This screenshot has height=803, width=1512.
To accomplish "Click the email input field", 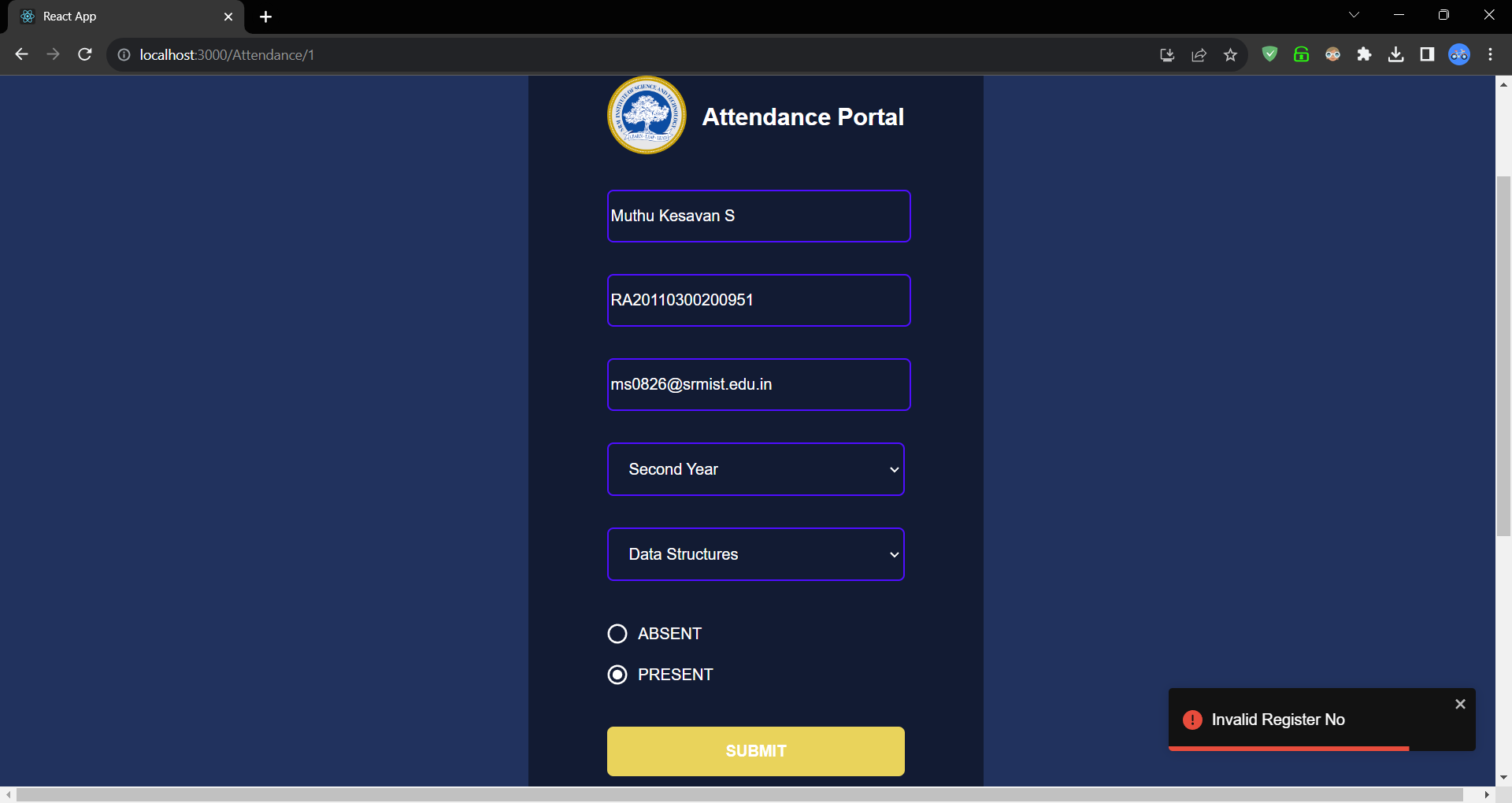I will (x=758, y=384).
